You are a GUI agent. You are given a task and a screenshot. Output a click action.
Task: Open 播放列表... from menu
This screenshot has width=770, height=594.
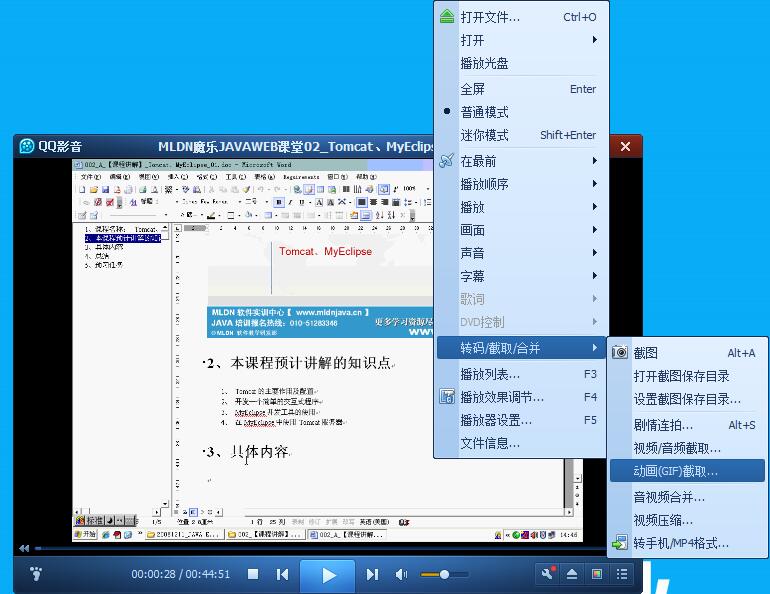pos(522,375)
